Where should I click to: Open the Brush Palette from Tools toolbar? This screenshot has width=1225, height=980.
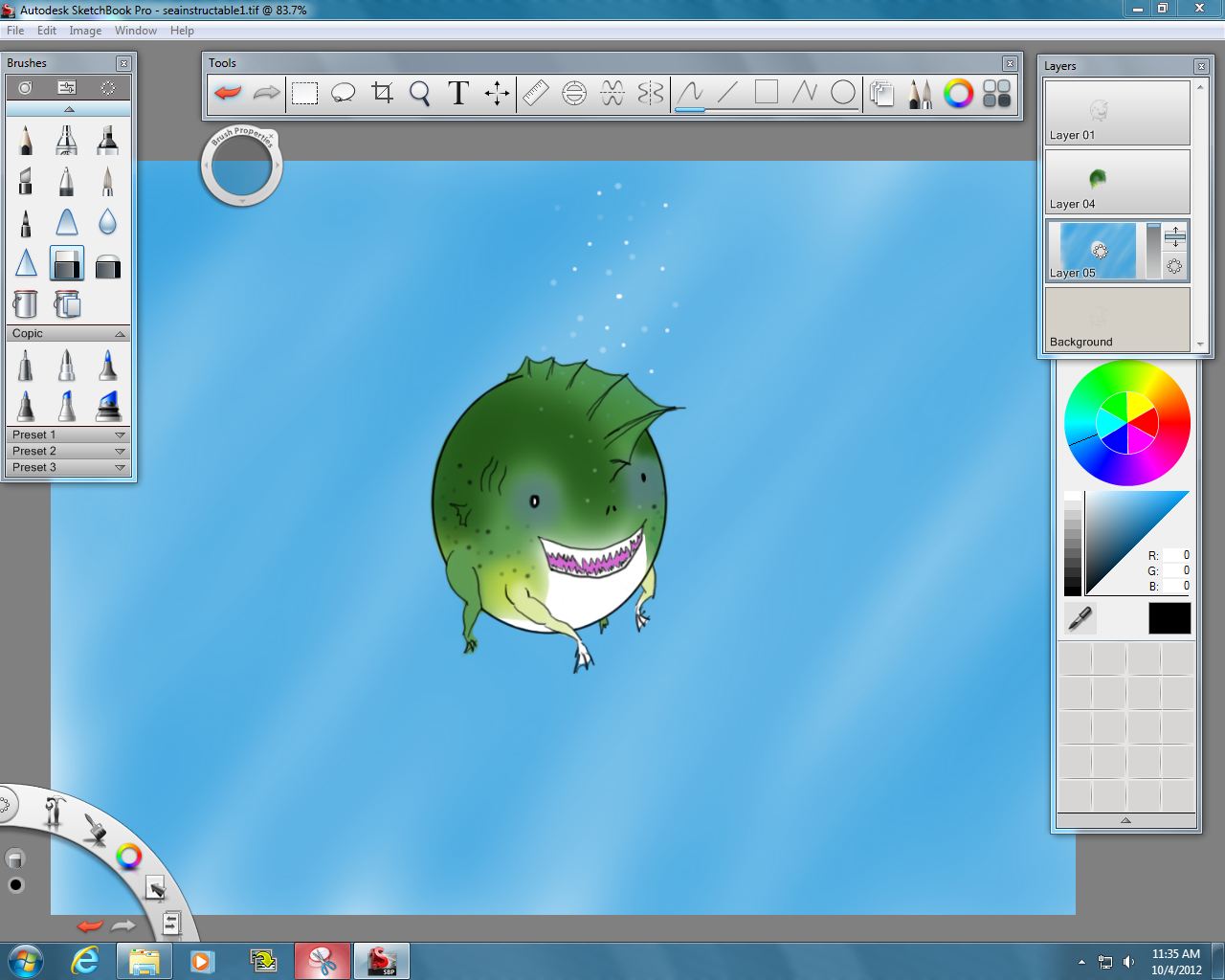coord(920,93)
